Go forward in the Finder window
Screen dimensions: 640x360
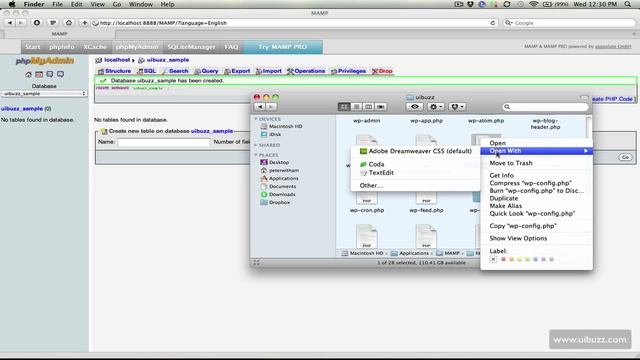[271, 107]
